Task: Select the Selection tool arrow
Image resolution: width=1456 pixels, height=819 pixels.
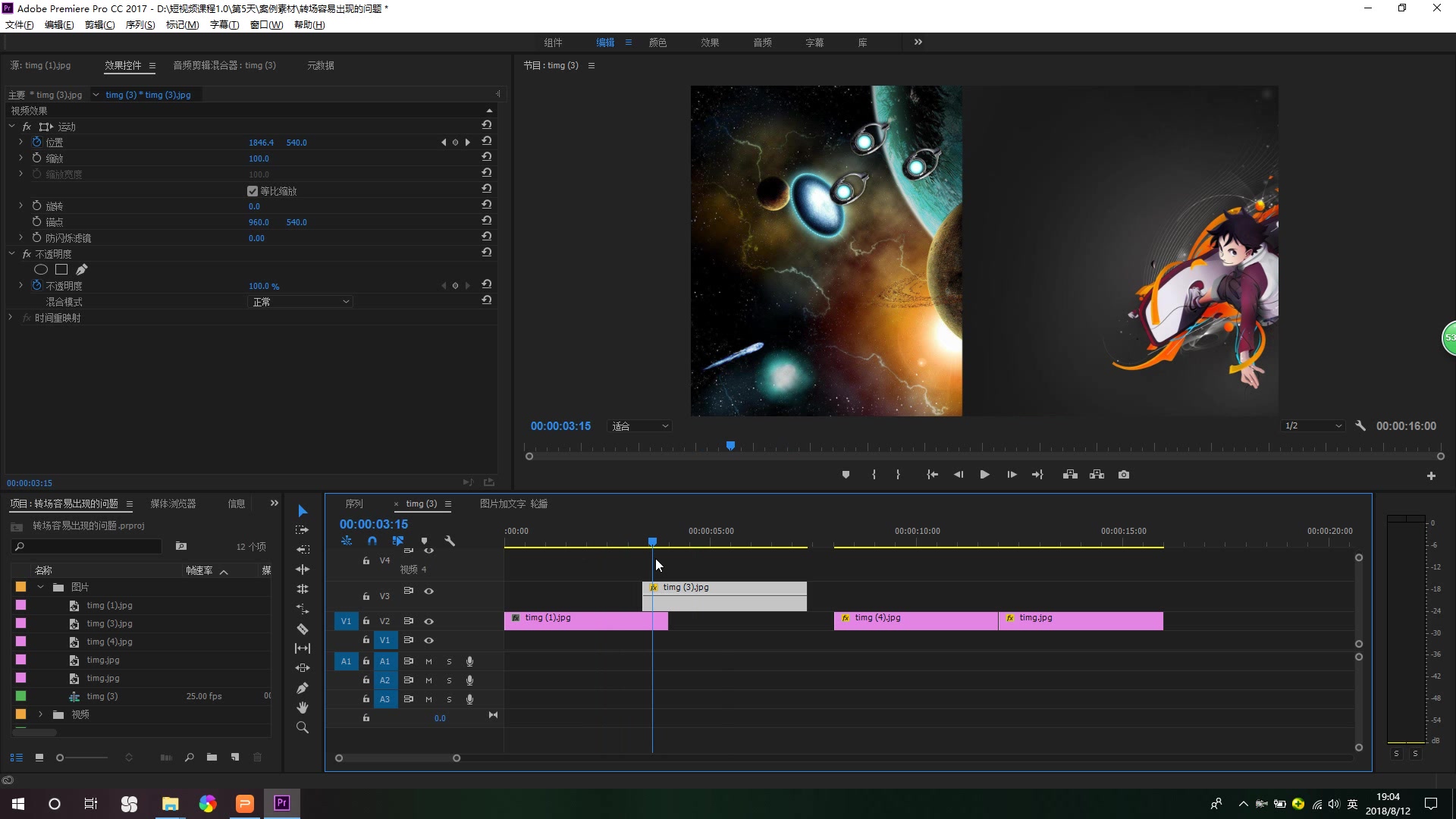Action: coord(303,511)
